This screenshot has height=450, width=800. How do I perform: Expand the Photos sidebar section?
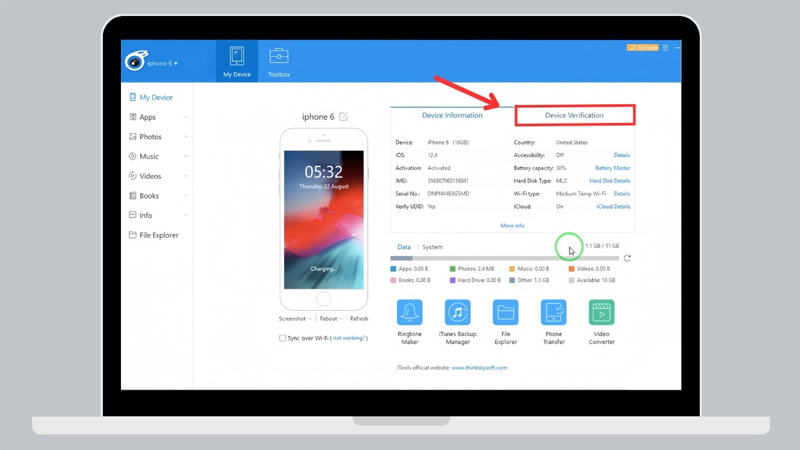pos(186,137)
